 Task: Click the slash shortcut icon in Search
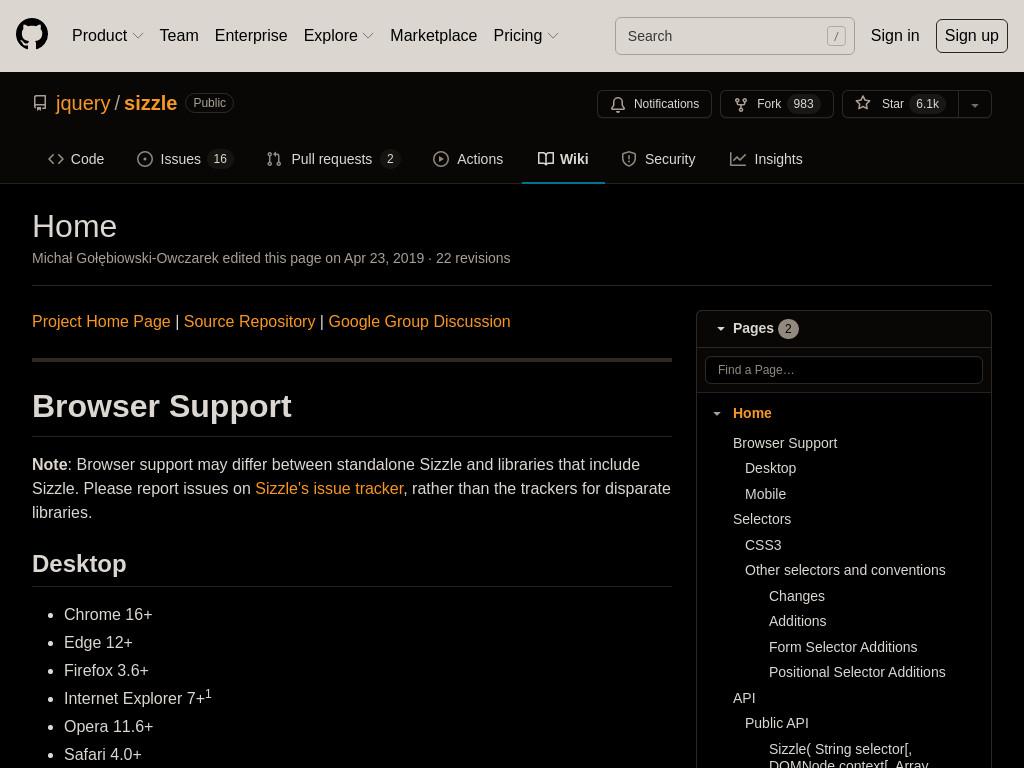point(836,36)
